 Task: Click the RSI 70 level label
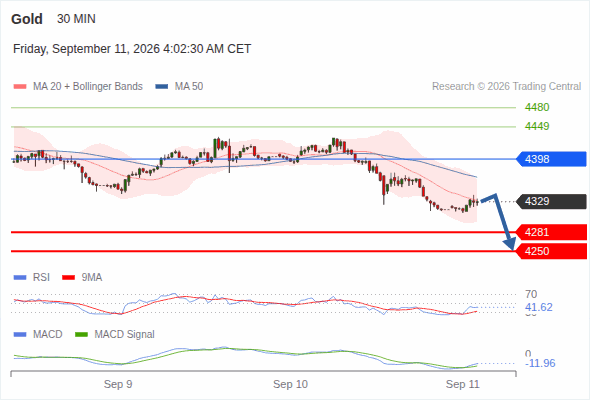coord(531,294)
